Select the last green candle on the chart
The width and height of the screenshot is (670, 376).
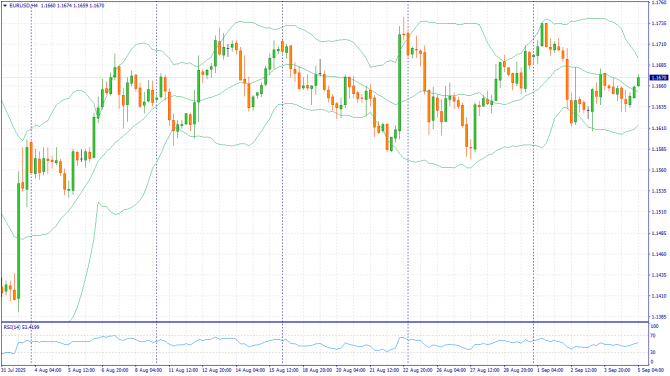[638, 80]
